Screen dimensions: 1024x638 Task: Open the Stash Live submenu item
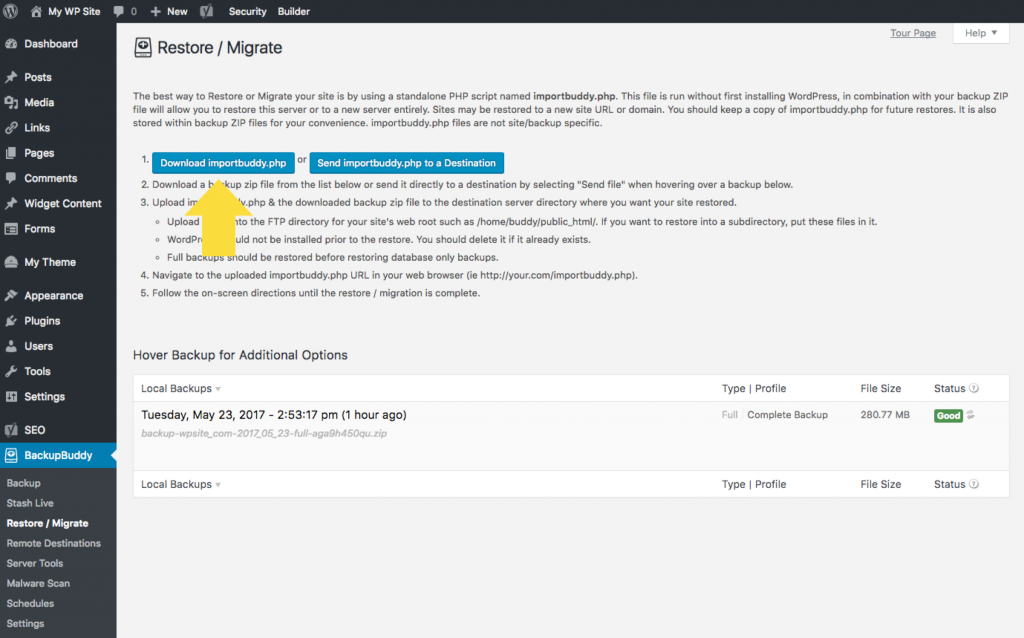(30, 503)
